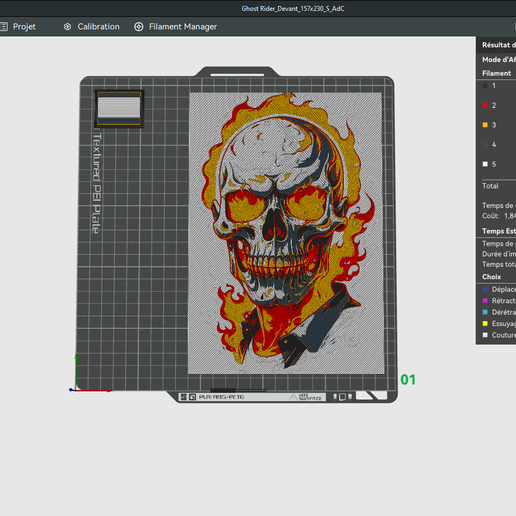Screen dimensions: 516x516
Task: Click the Coût: 1,84 value
Action: 499,216
